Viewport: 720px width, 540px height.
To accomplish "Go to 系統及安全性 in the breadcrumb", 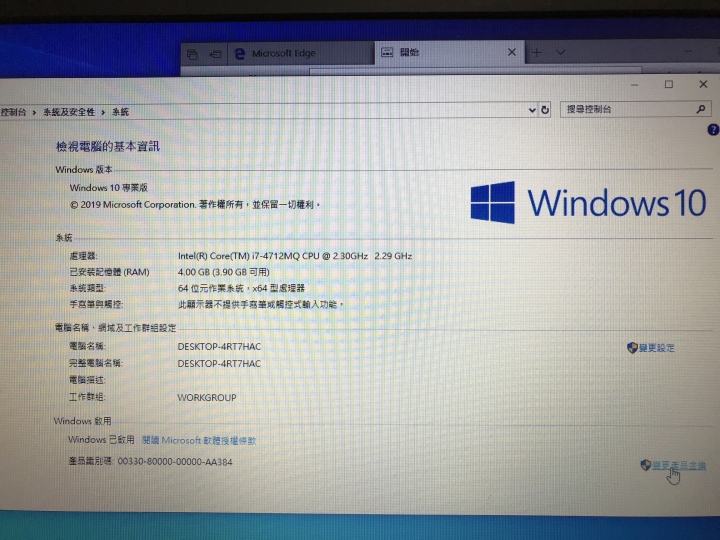I will click(x=69, y=112).
